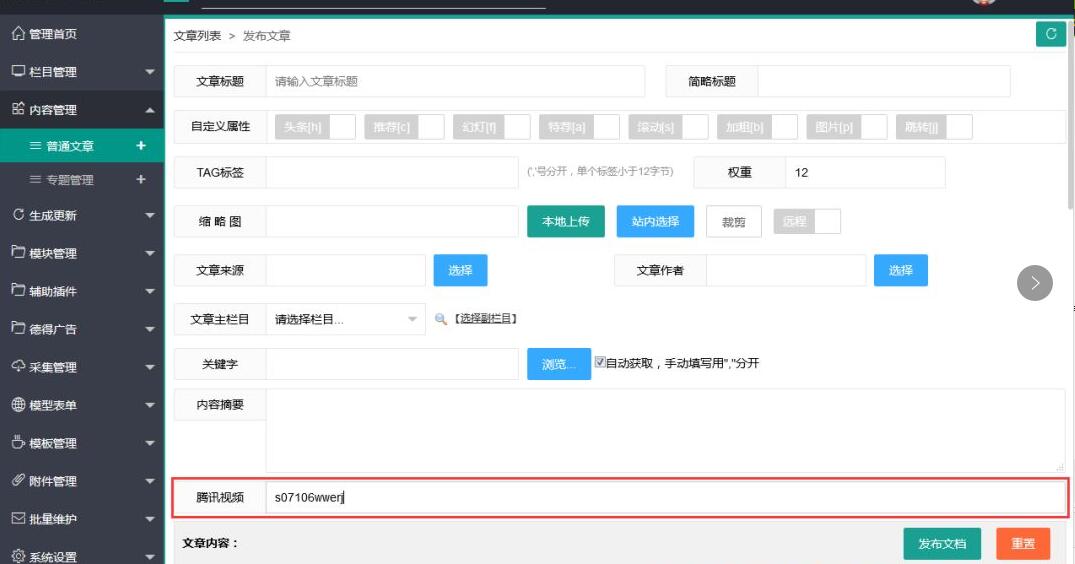Screen dimensions: 1075x564
Task: Click the orange 重置 button
Action: tap(1023, 543)
